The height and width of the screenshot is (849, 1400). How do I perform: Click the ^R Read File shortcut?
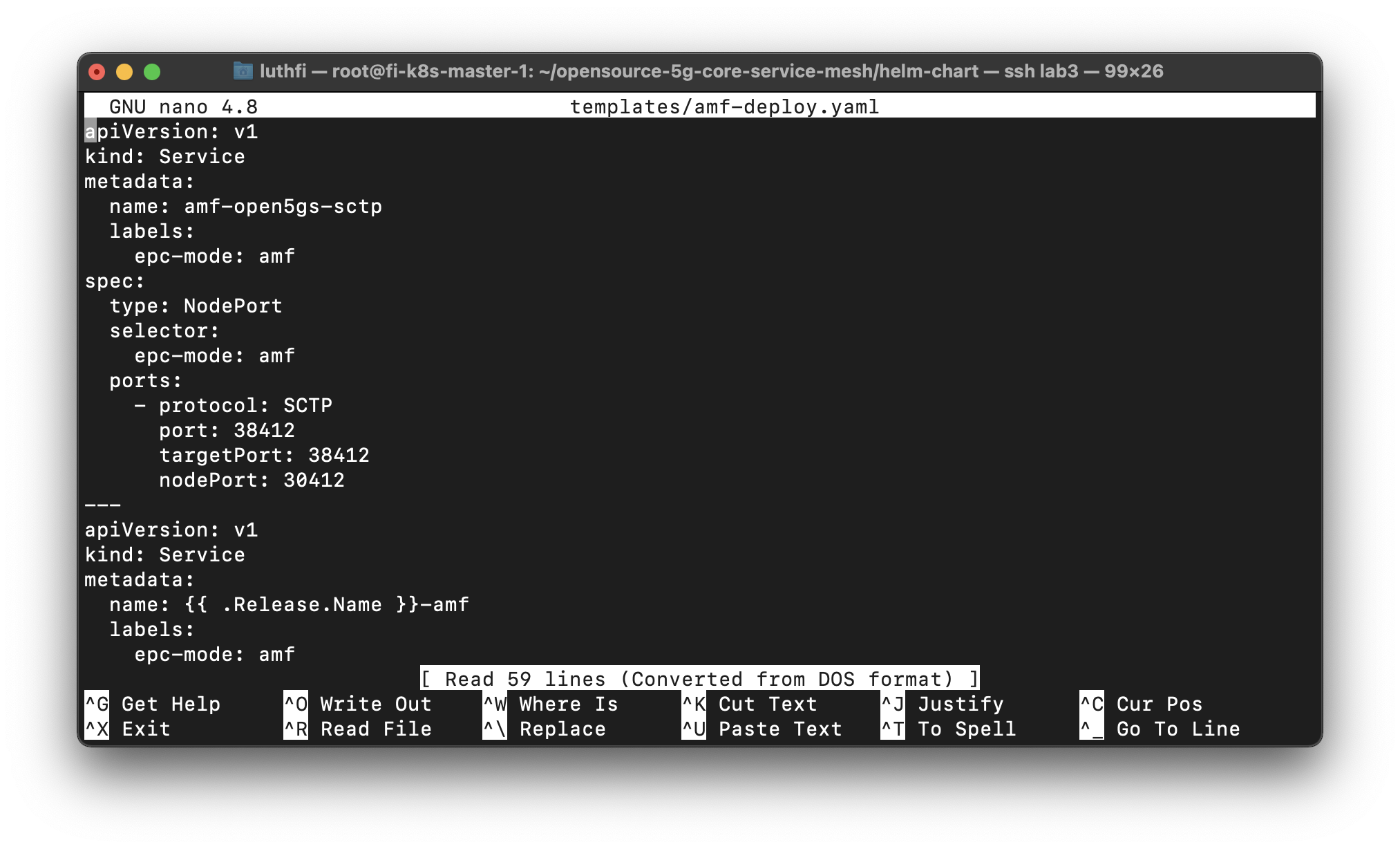[x=358, y=729]
